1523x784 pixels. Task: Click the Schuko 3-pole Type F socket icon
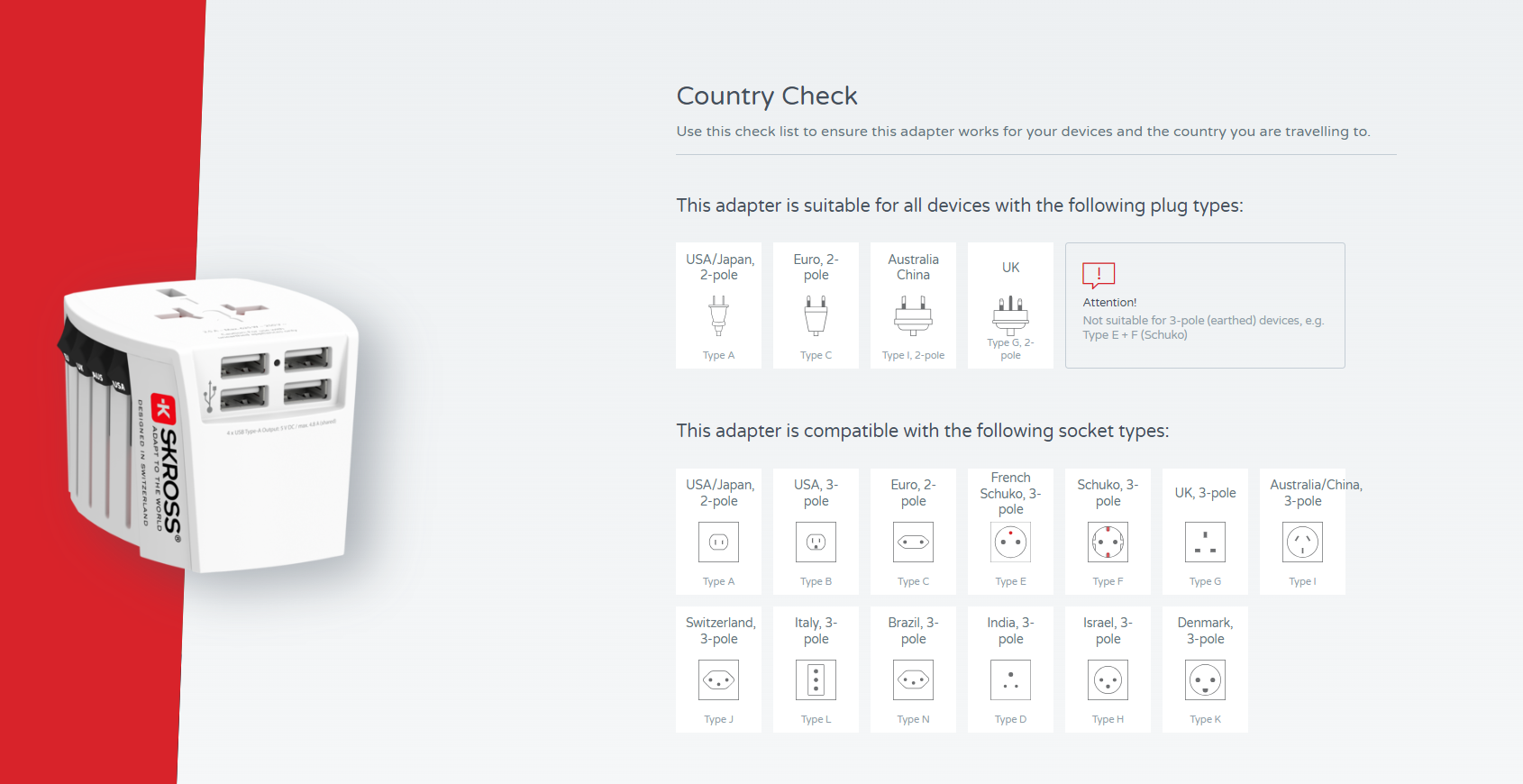(1108, 542)
